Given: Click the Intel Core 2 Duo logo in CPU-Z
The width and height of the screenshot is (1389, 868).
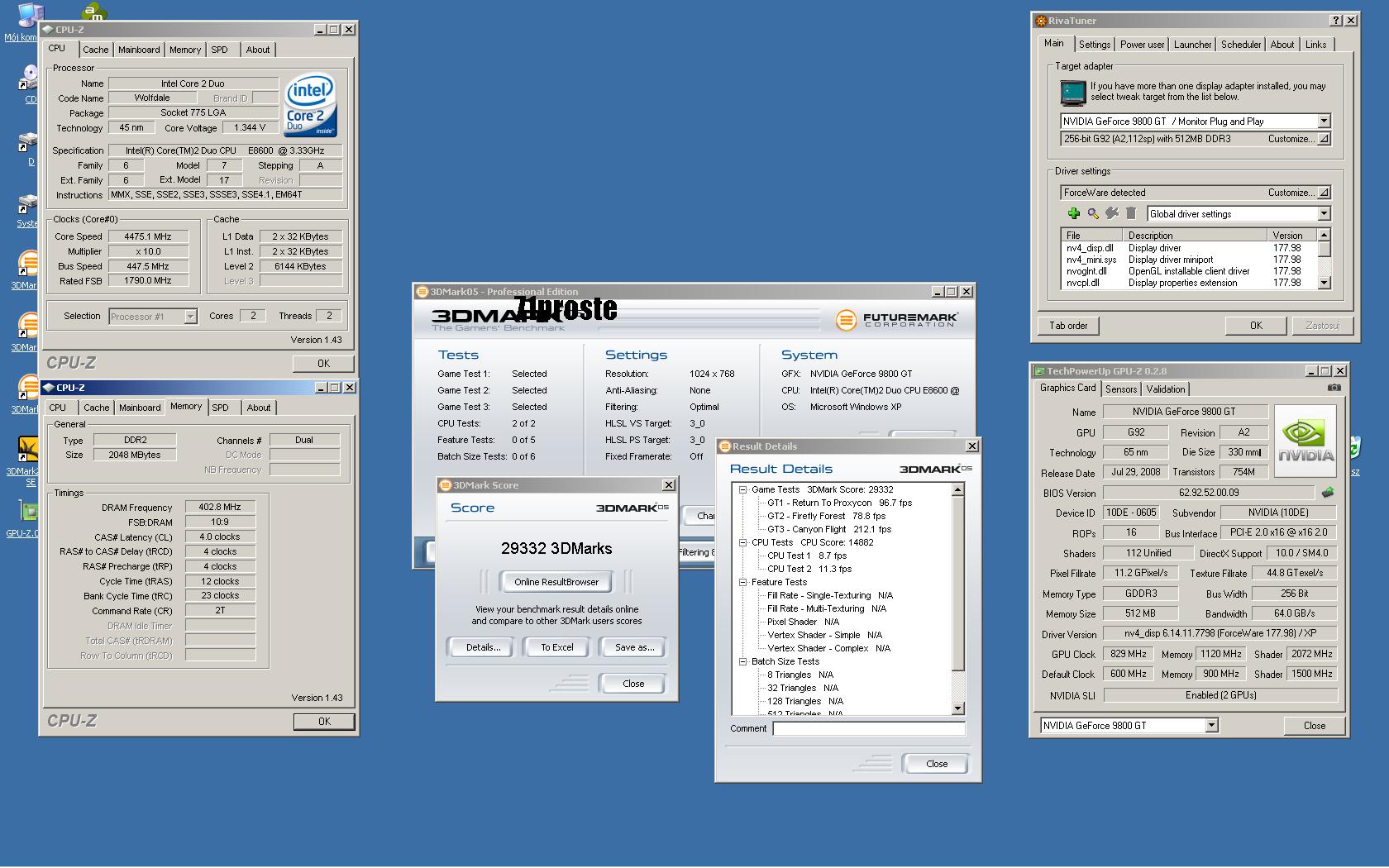Looking at the screenshot, I should pos(310,106).
